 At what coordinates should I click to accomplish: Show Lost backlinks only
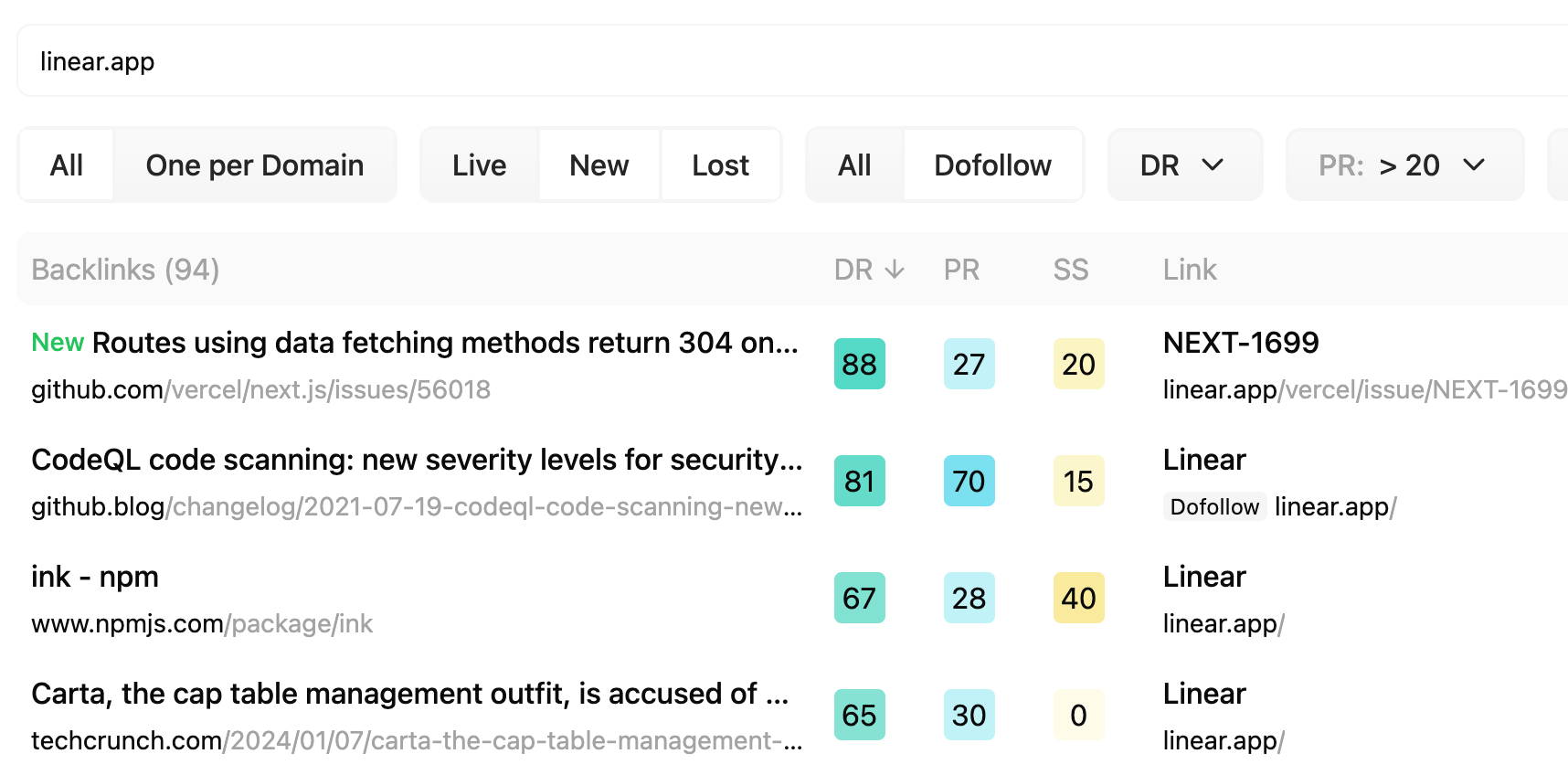pos(720,165)
